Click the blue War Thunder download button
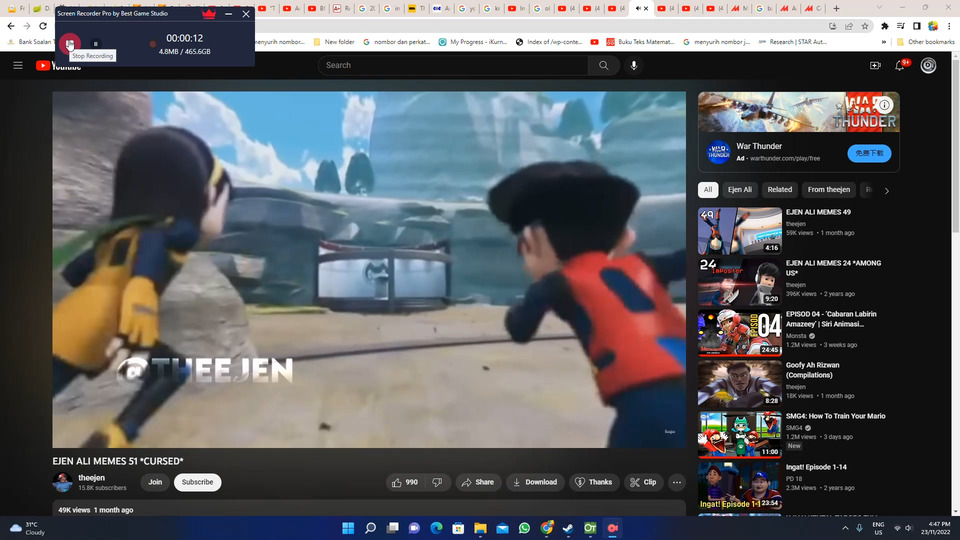The width and height of the screenshot is (960, 540). pyautogui.click(x=869, y=153)
